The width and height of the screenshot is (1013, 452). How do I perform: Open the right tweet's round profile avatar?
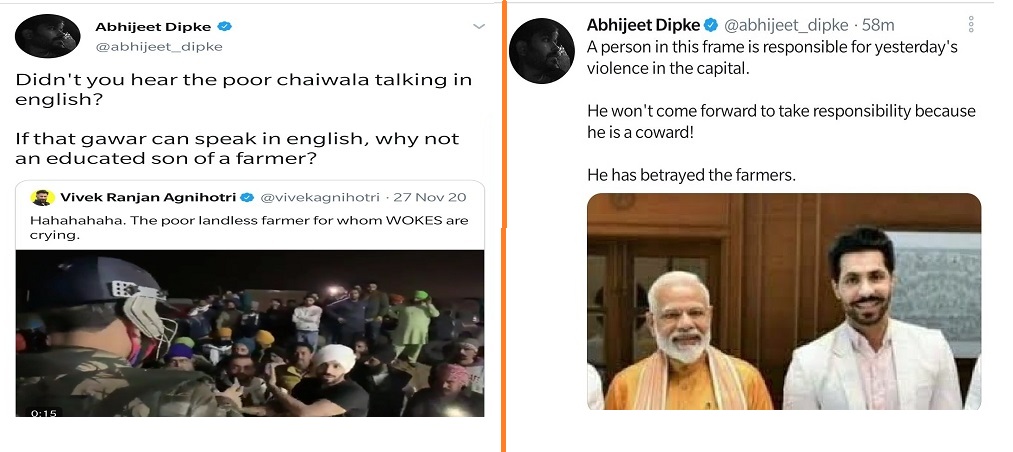(542, 50)
